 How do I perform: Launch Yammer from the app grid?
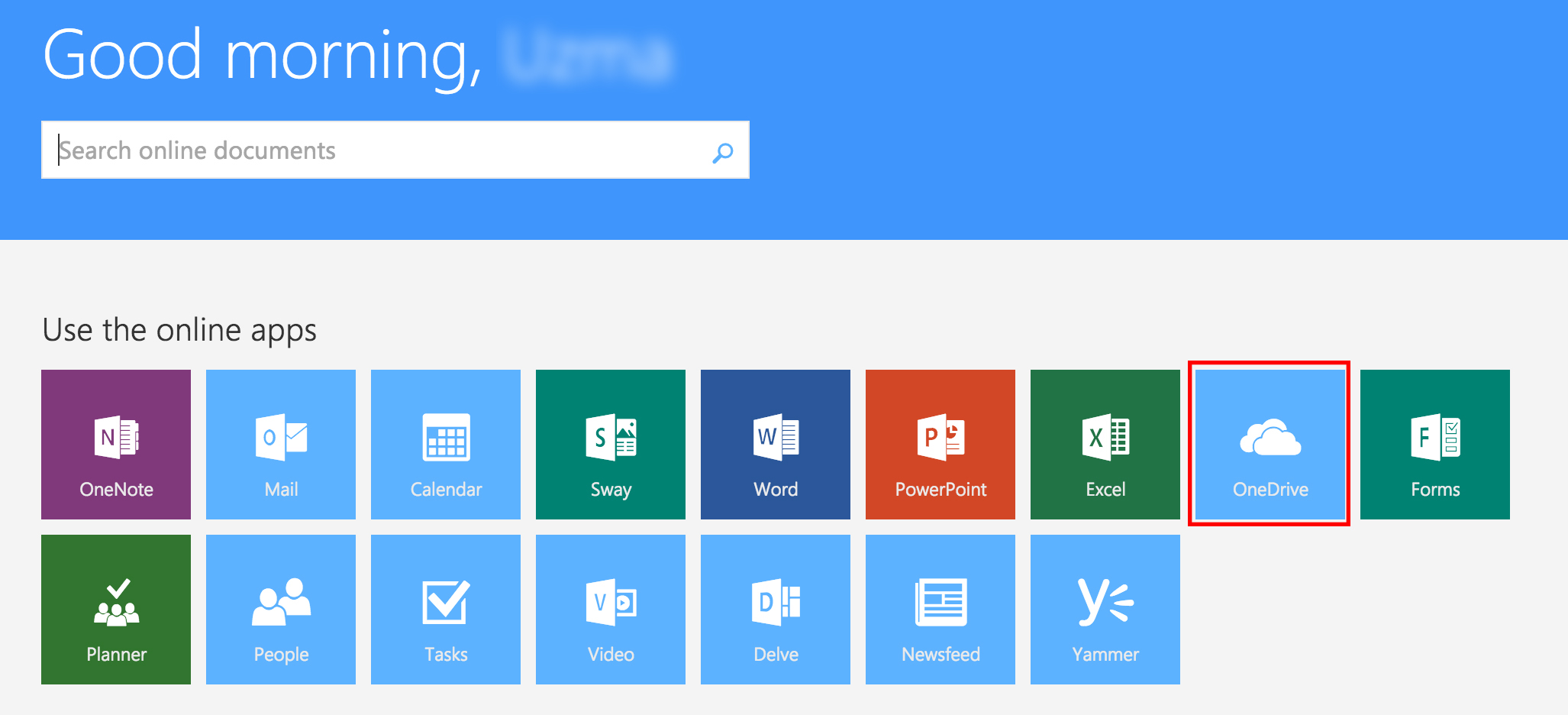1105,610
